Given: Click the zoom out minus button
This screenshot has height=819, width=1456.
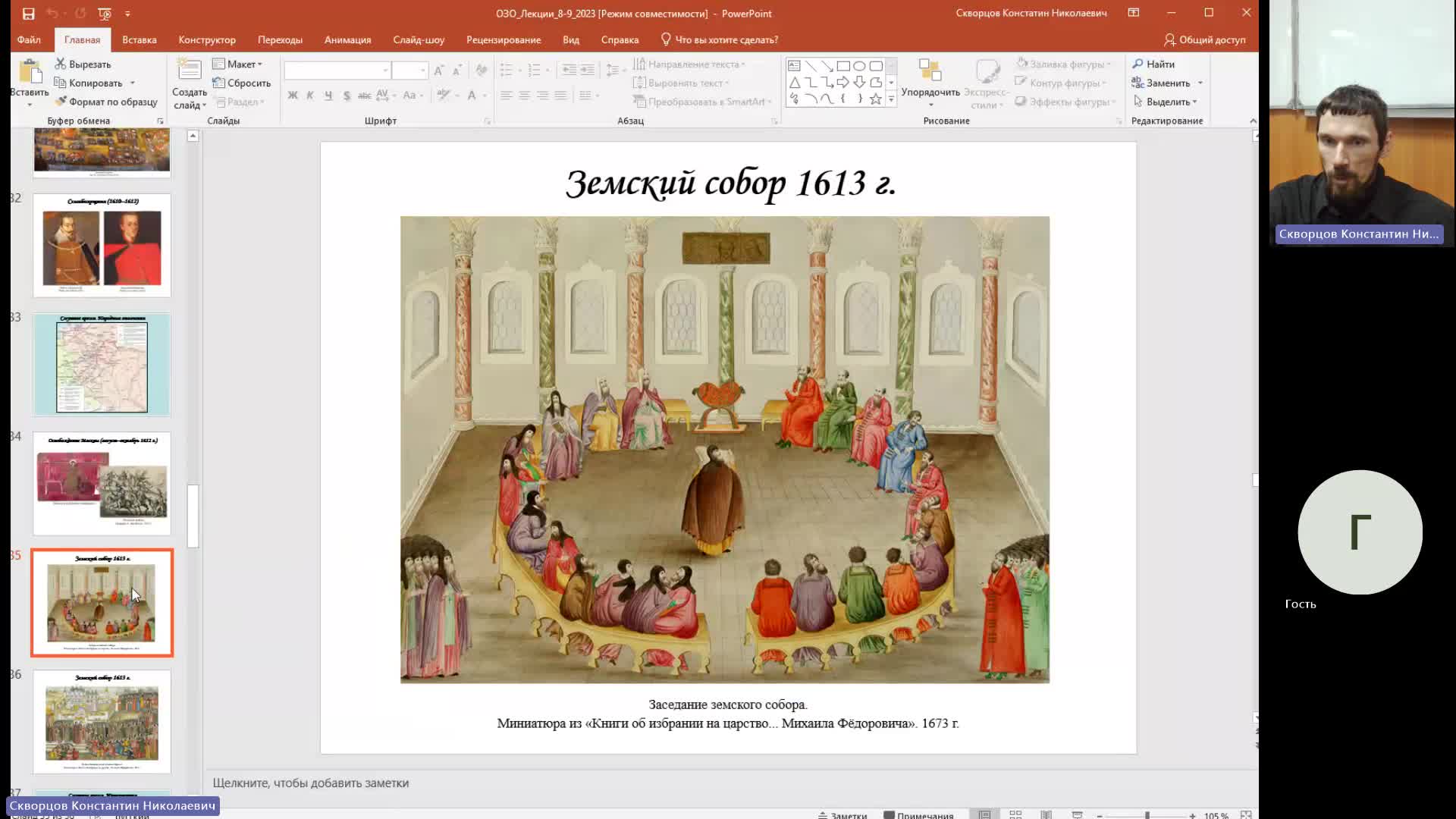Looking at the screenshot, I should pos(1100,815).
